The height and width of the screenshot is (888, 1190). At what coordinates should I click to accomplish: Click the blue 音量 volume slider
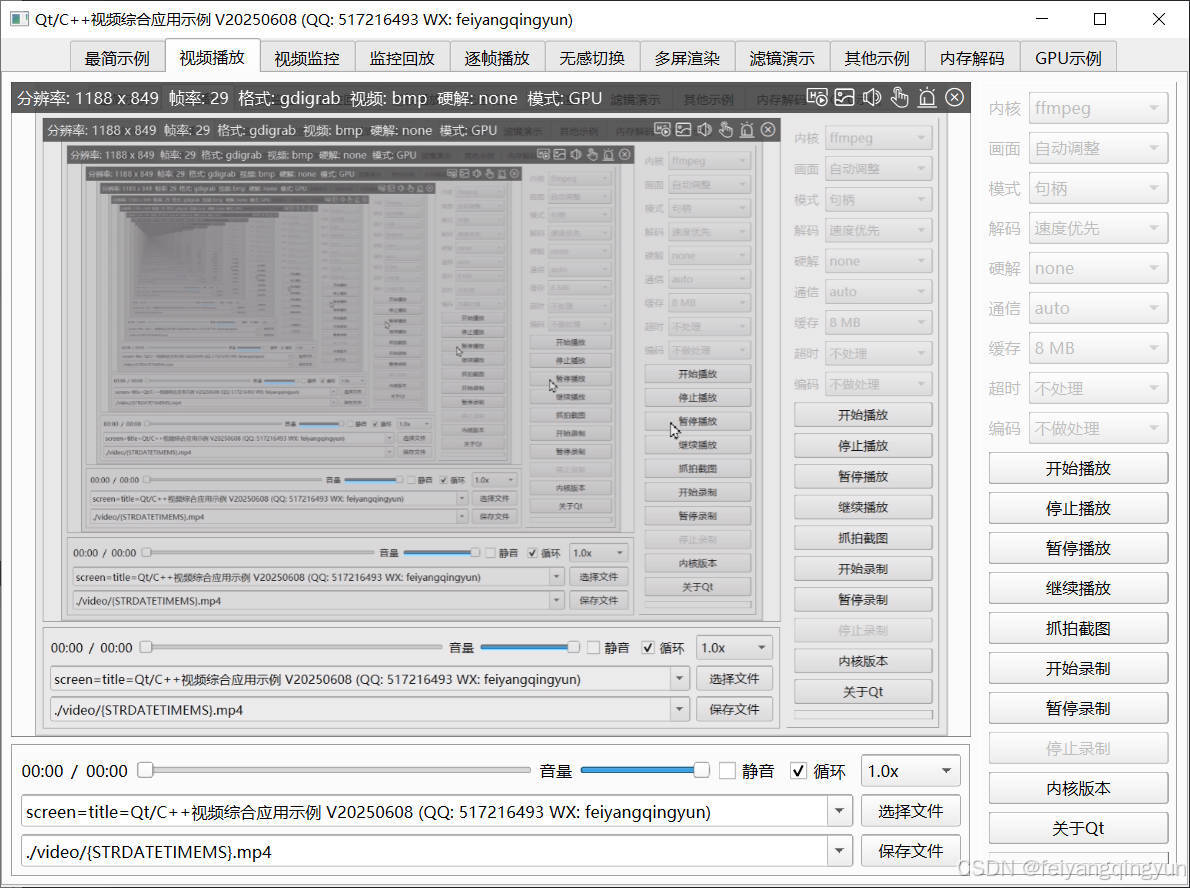pyautogui.click(x=644, y=770)
